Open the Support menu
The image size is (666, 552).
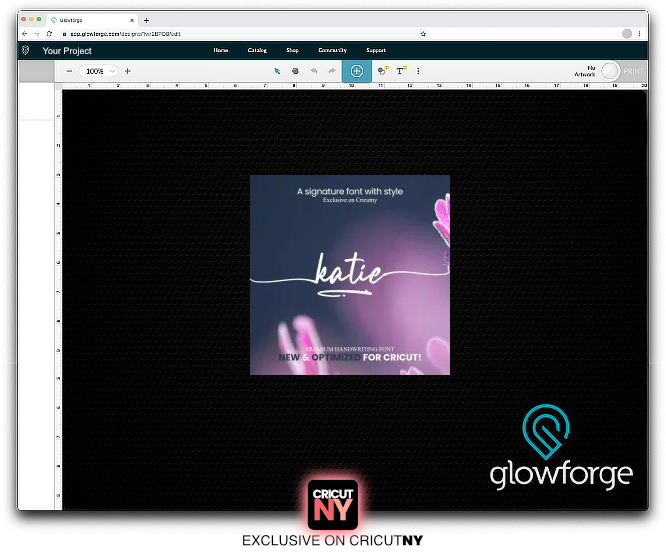coord(376,50)
